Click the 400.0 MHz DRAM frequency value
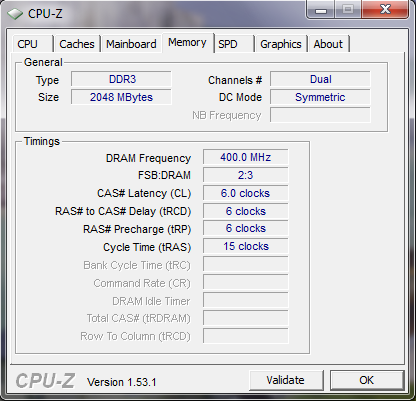Viewport: 417px width, 401px height. click(246, 157)
